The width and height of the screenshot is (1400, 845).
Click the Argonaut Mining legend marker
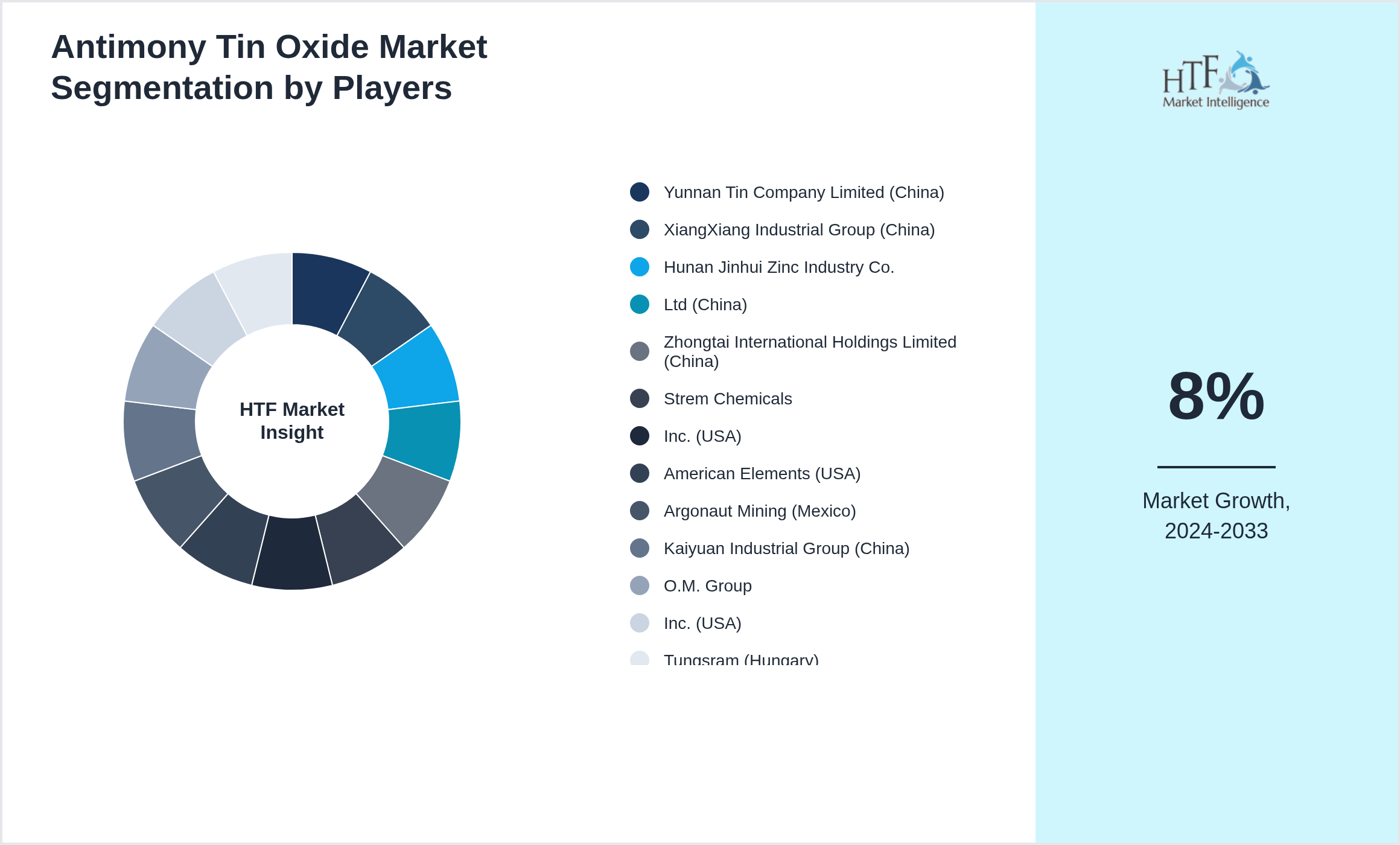pos(638,511)
